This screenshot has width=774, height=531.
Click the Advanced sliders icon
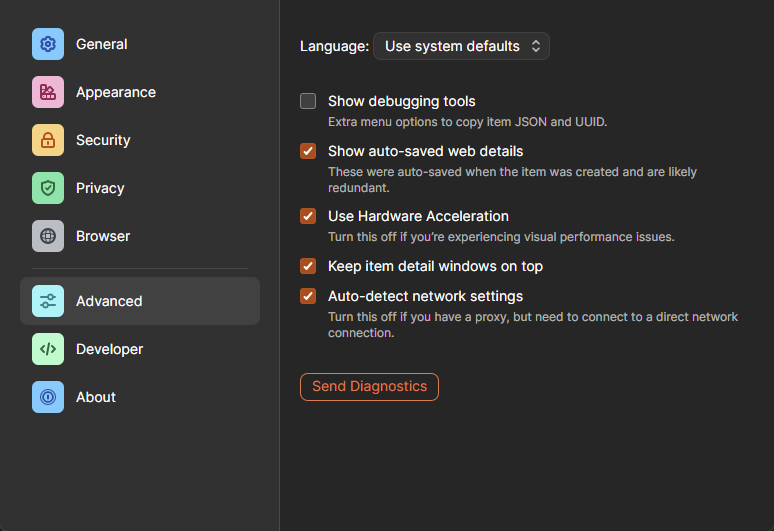coord(48,301)
